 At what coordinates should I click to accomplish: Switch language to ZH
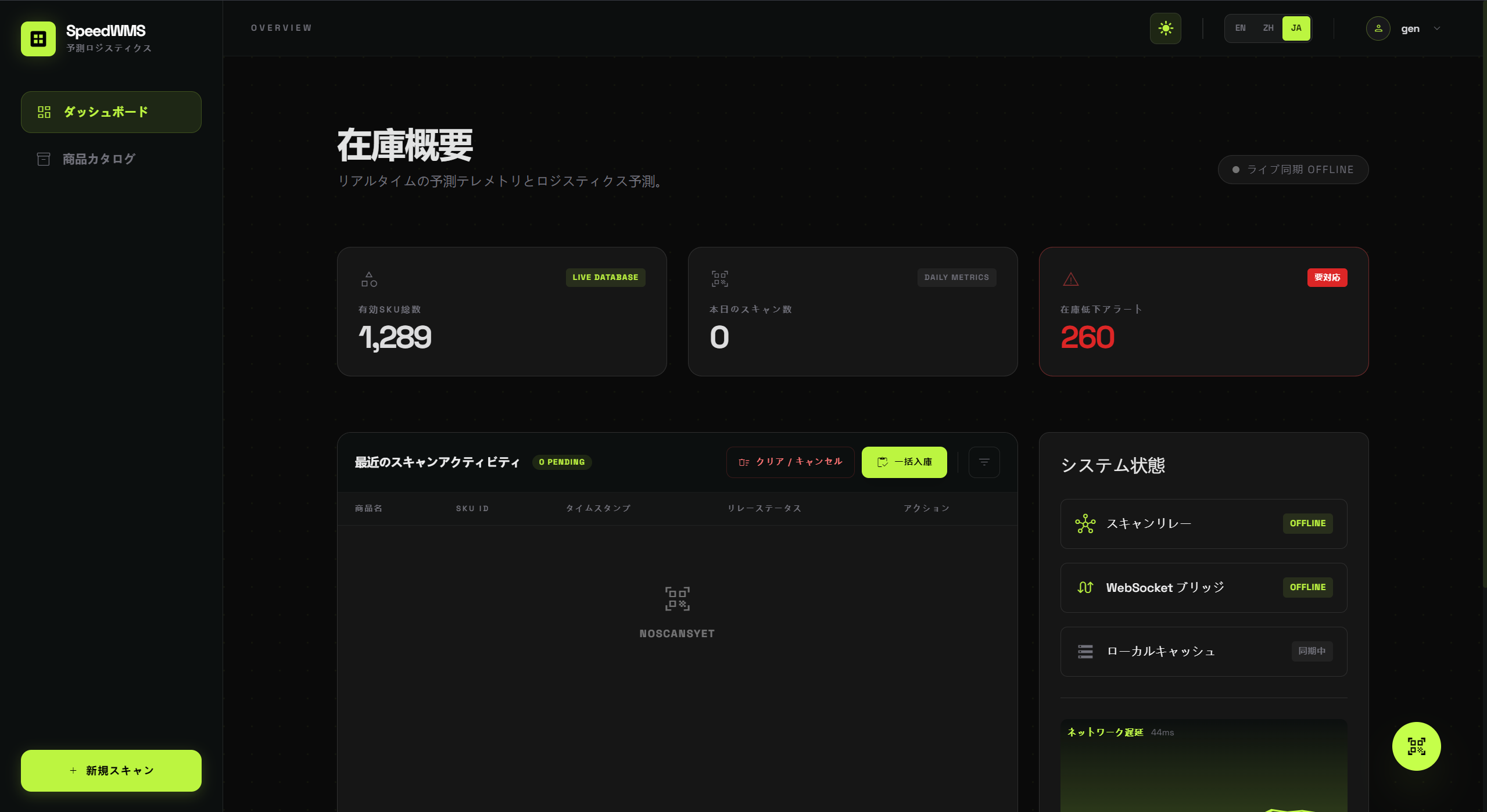point(1268,28)
